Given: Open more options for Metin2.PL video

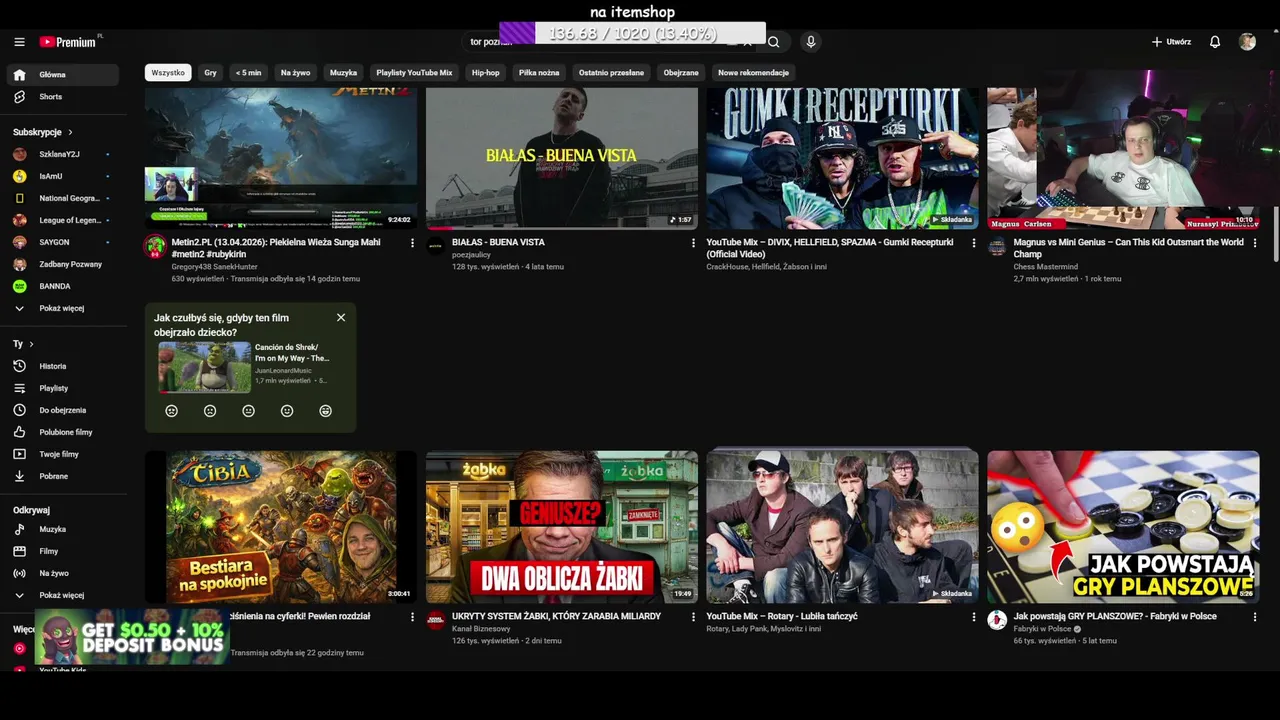Looking at the screenshot, I should (412, 243).
